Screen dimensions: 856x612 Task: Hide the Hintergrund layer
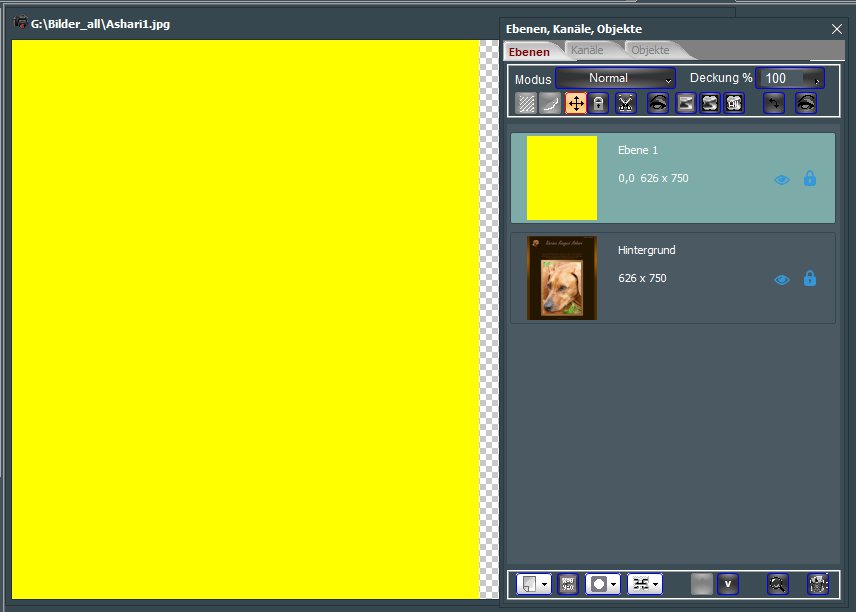[782, 279]
